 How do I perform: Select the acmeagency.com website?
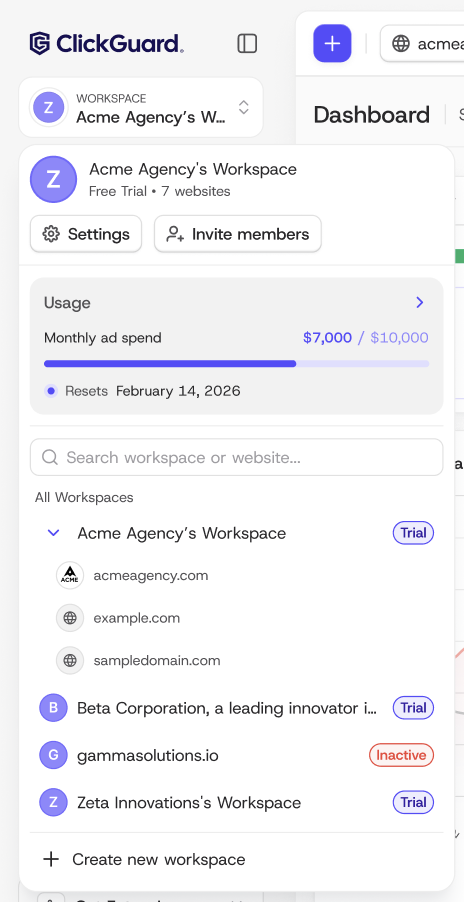pyautogui.click(x=151, y=575)
